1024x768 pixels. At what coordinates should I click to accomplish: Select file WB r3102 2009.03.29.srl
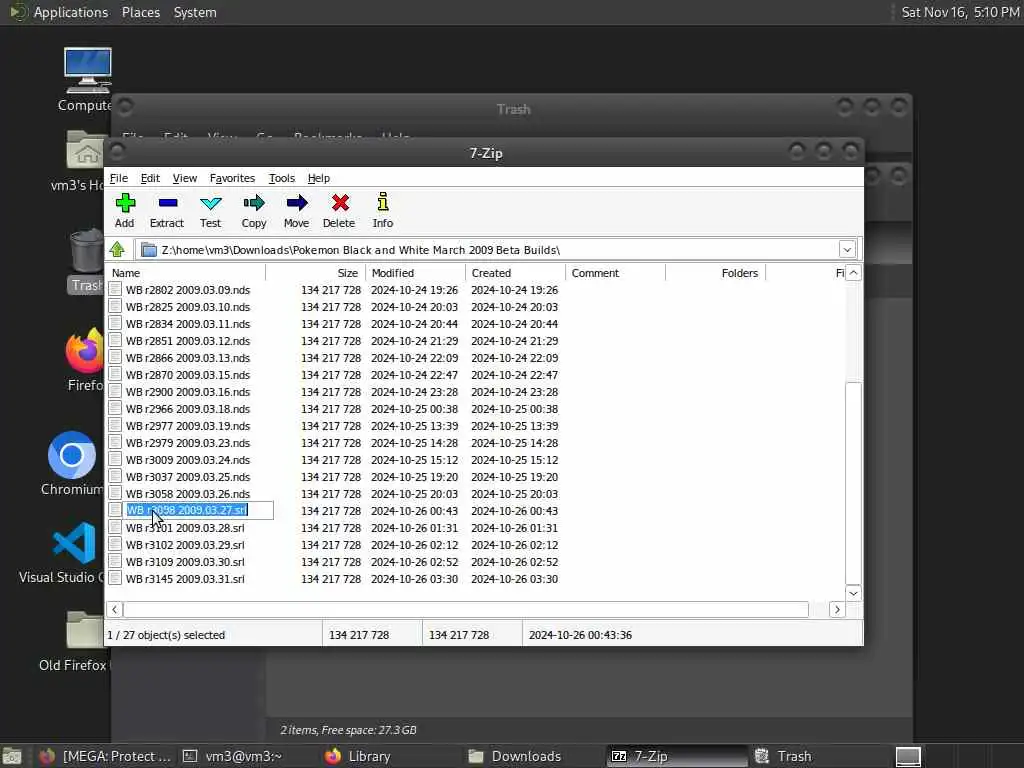185,544
